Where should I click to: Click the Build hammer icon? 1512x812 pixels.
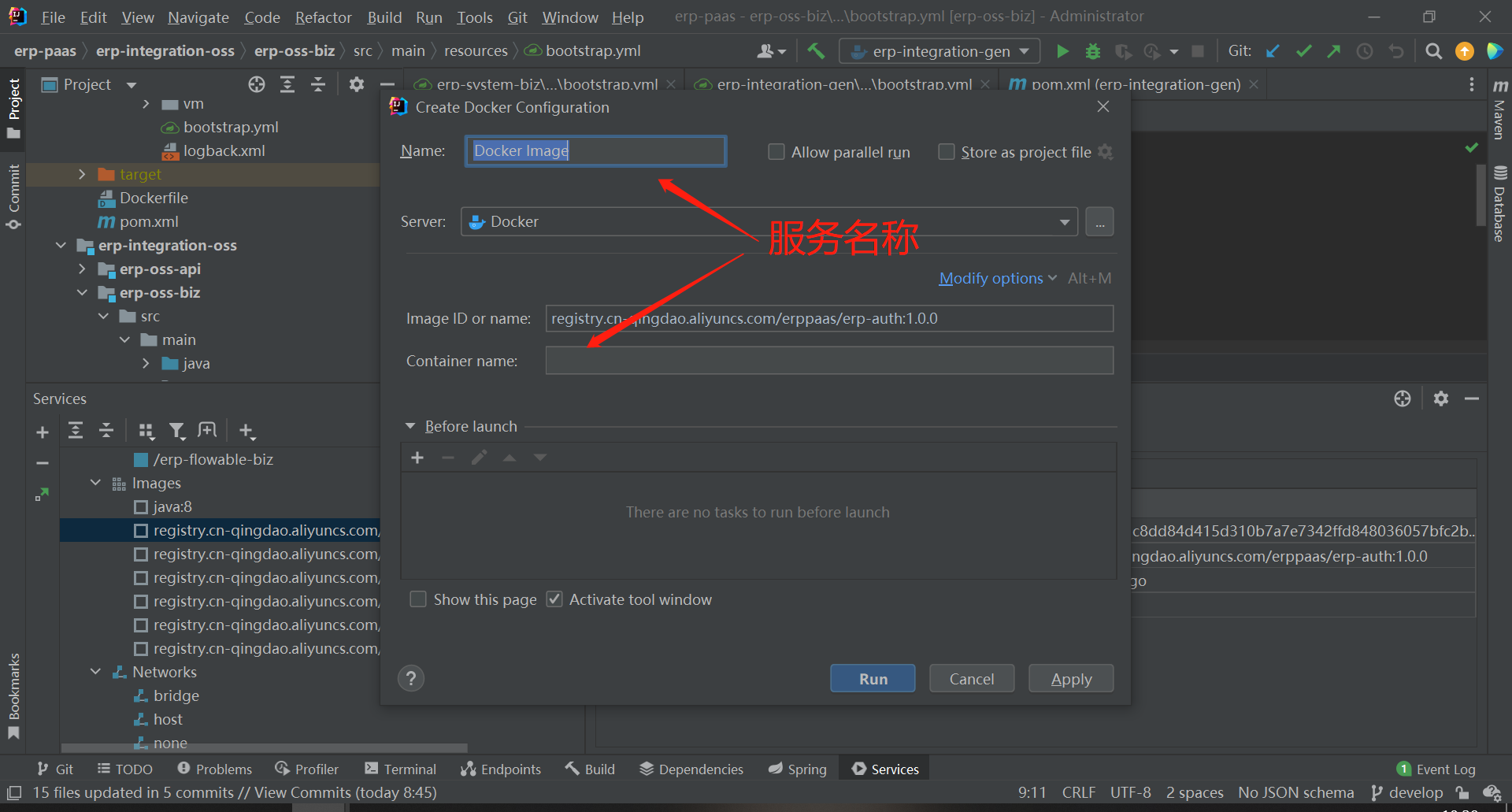(x=816, y=51)
